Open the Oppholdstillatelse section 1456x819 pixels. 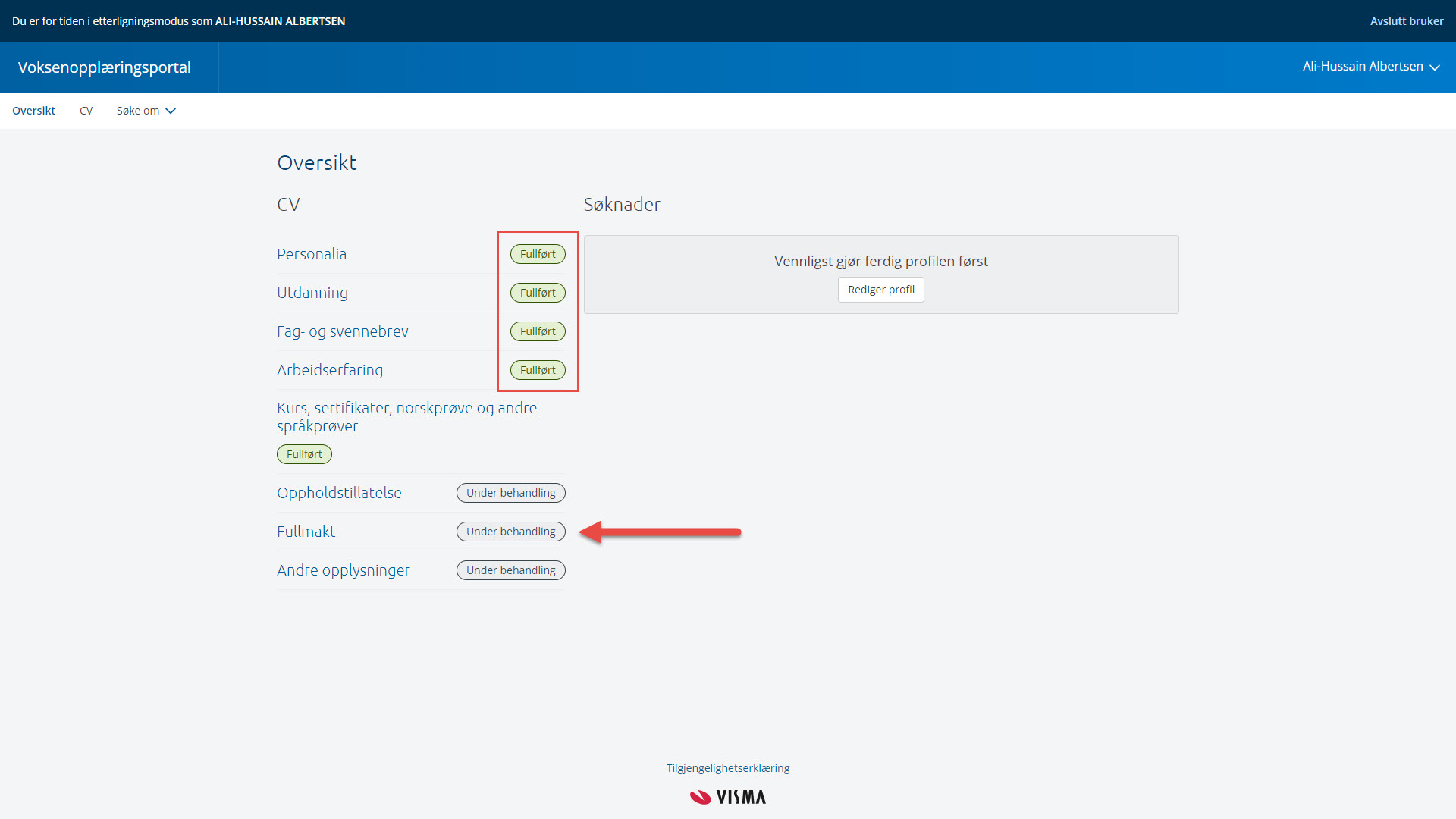click(339, 493)
